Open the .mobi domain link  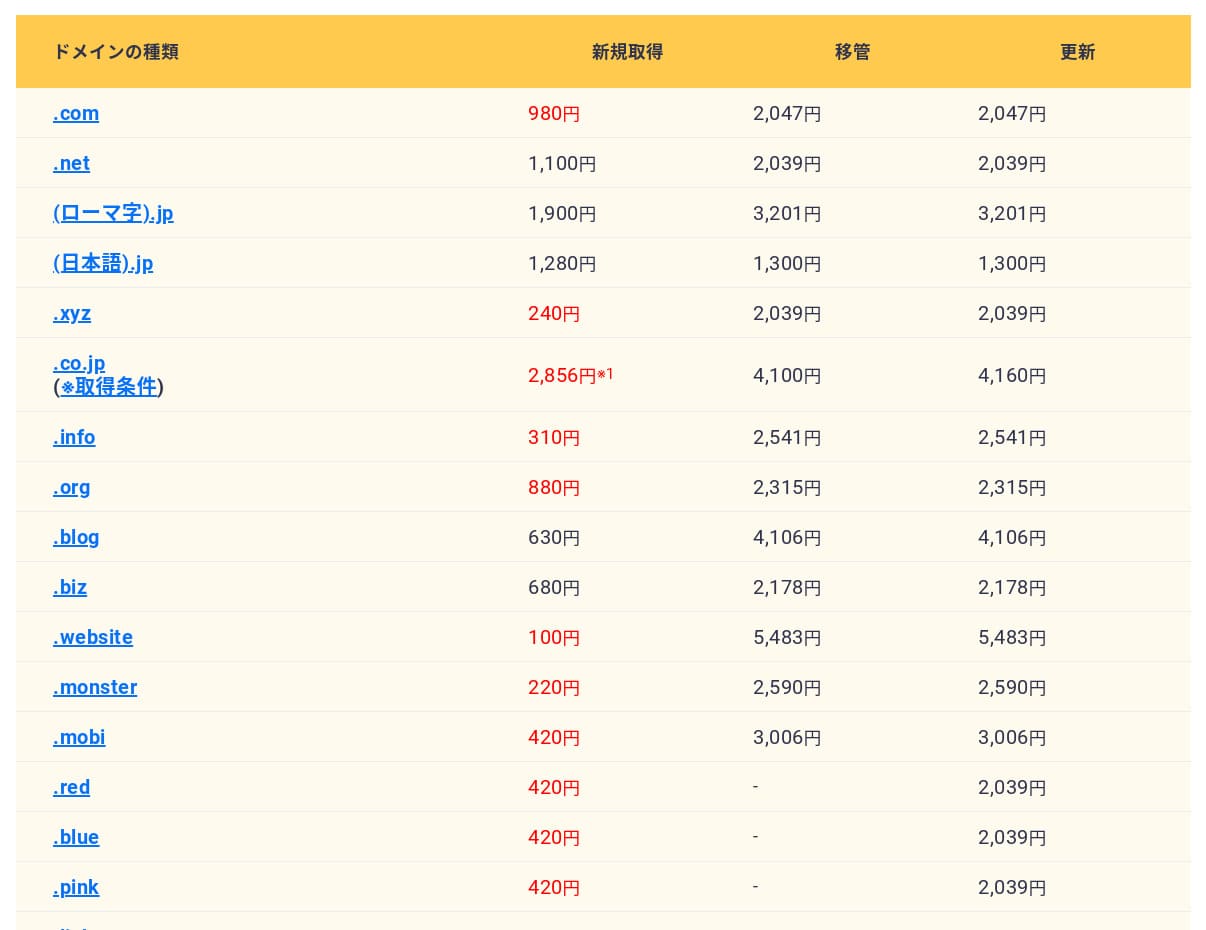79,738
